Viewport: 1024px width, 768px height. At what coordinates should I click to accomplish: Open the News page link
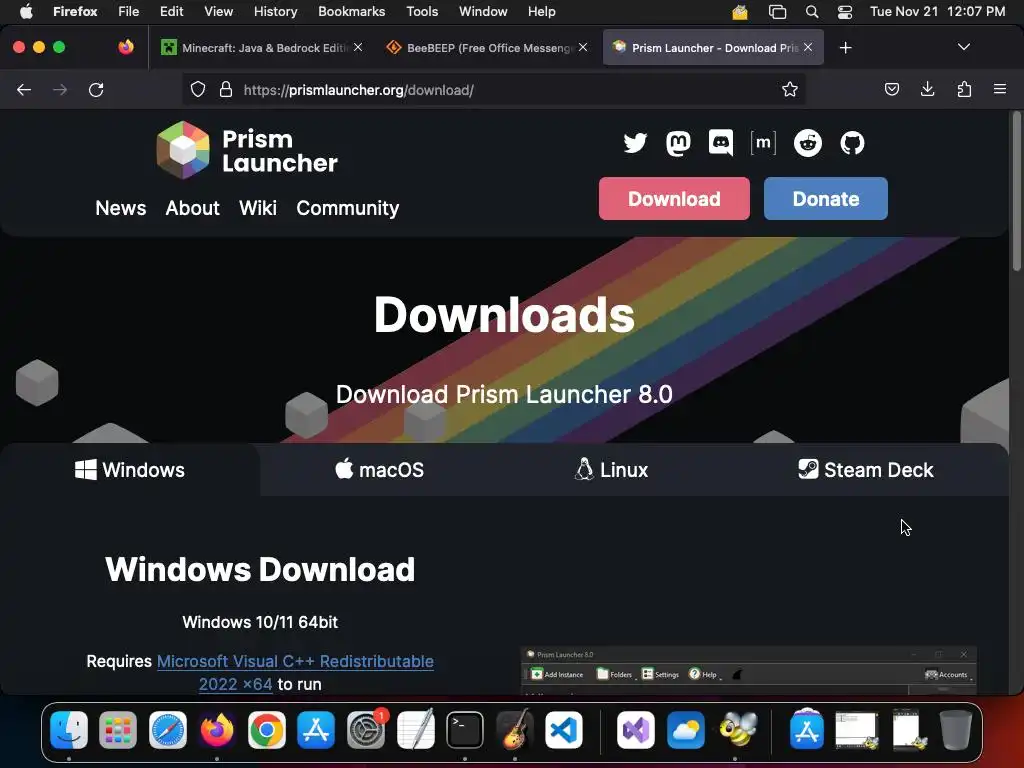(121, 208)
